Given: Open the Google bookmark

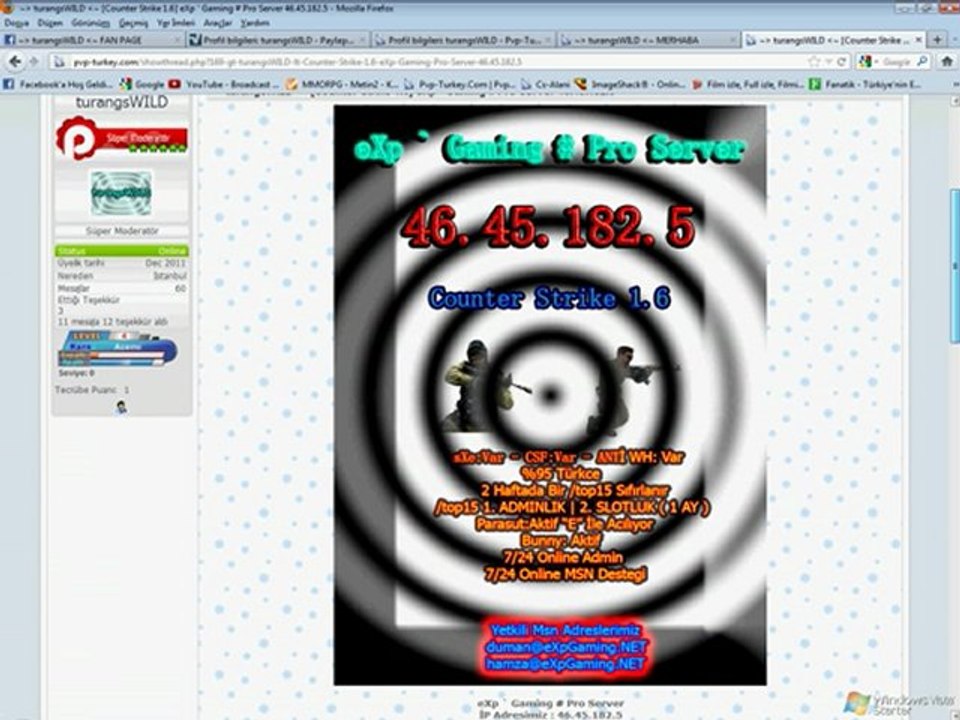Looking at the screenshot, I should coord(141,84).
